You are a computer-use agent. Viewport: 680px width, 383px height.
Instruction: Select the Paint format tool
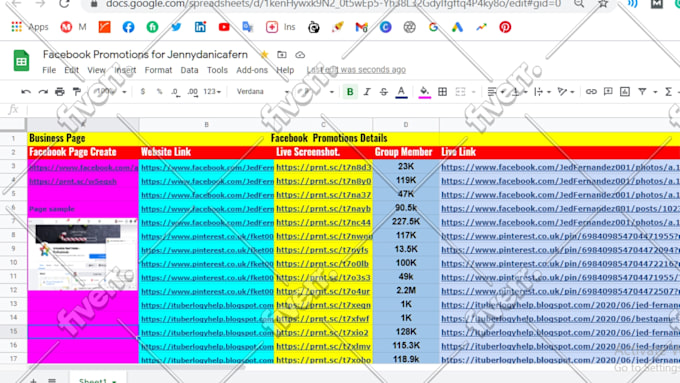tap(77, 92)
